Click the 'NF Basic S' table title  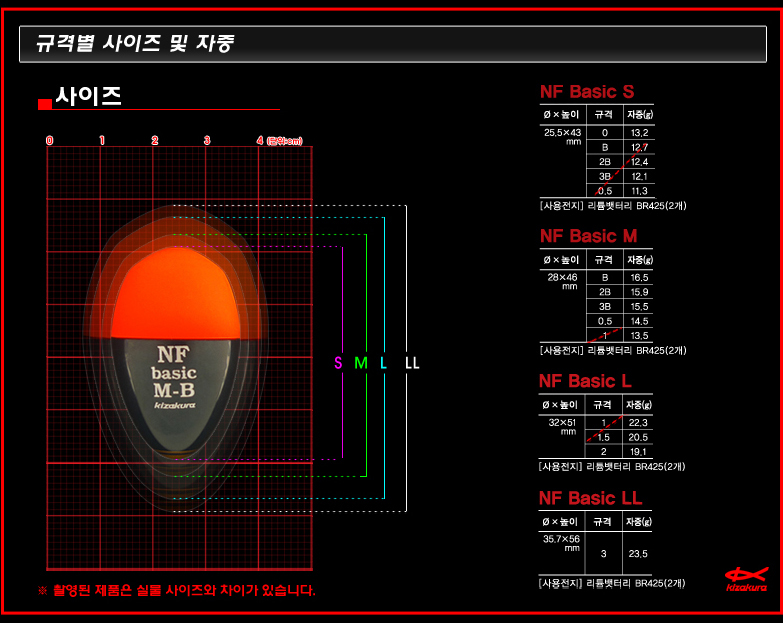(587, 92)
